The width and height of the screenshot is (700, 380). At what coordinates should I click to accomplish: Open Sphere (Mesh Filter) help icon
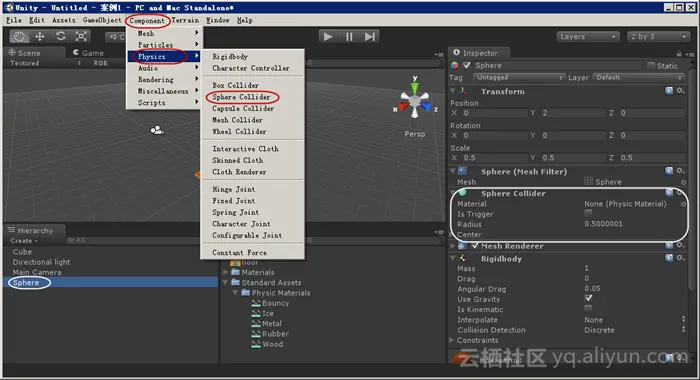tap(668, 171)
